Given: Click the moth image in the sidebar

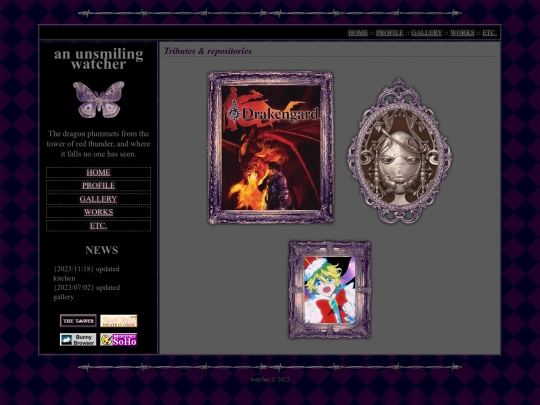Looking at the screenshot, I should tap(99, 100).
